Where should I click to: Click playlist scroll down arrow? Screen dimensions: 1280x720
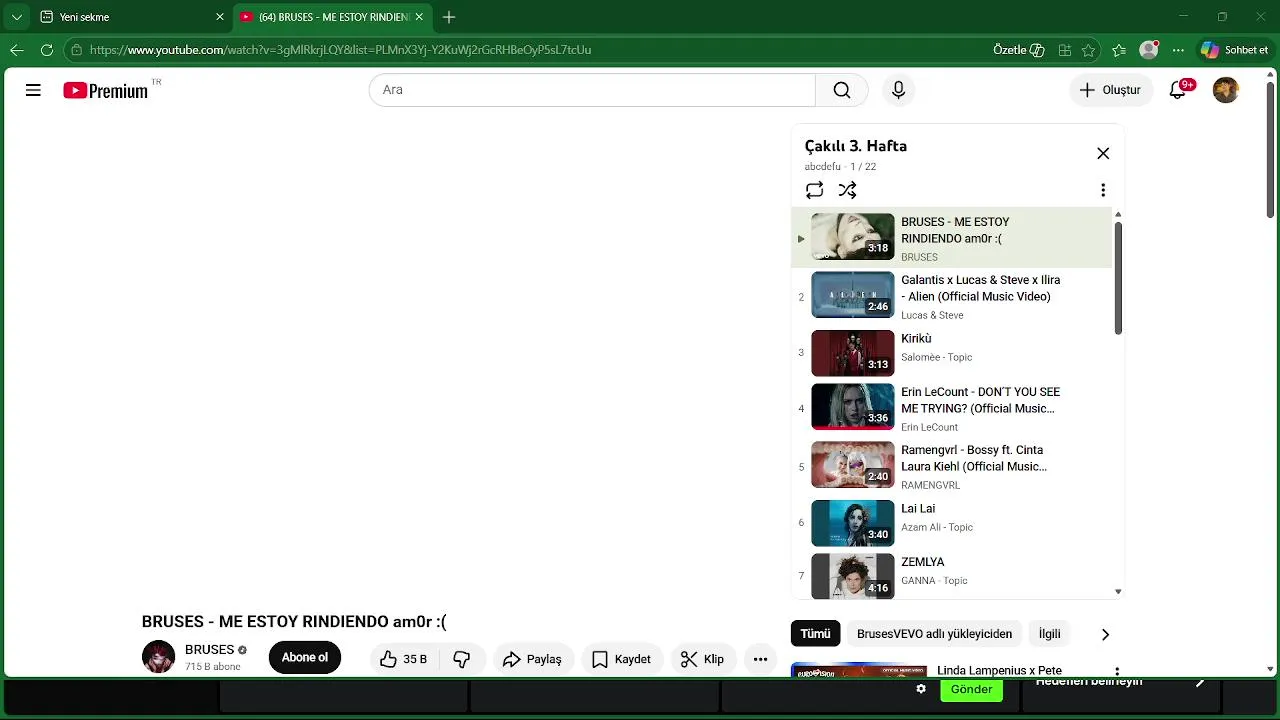1118,592
